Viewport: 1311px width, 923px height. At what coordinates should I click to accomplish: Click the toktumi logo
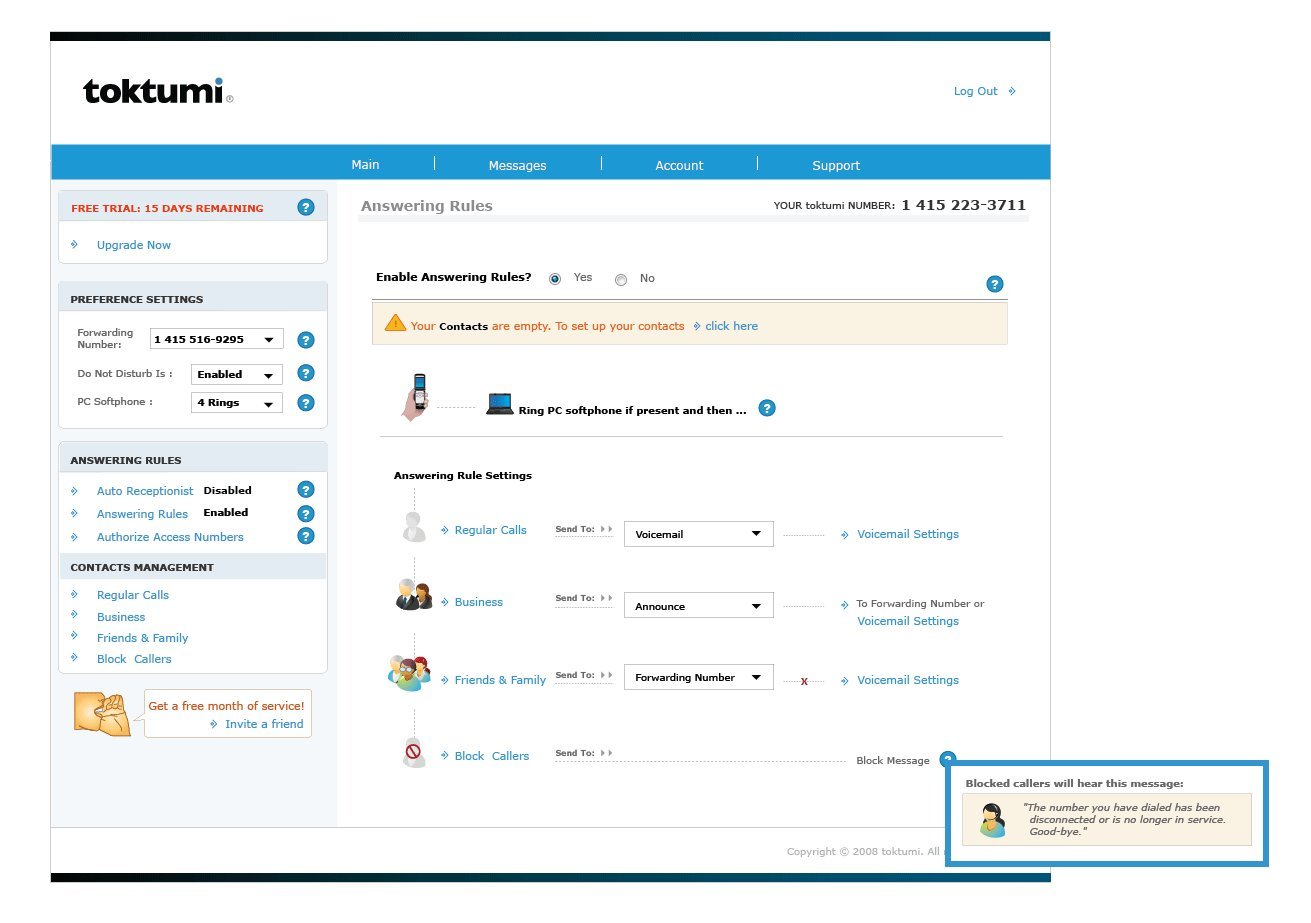tap(158, 91)
